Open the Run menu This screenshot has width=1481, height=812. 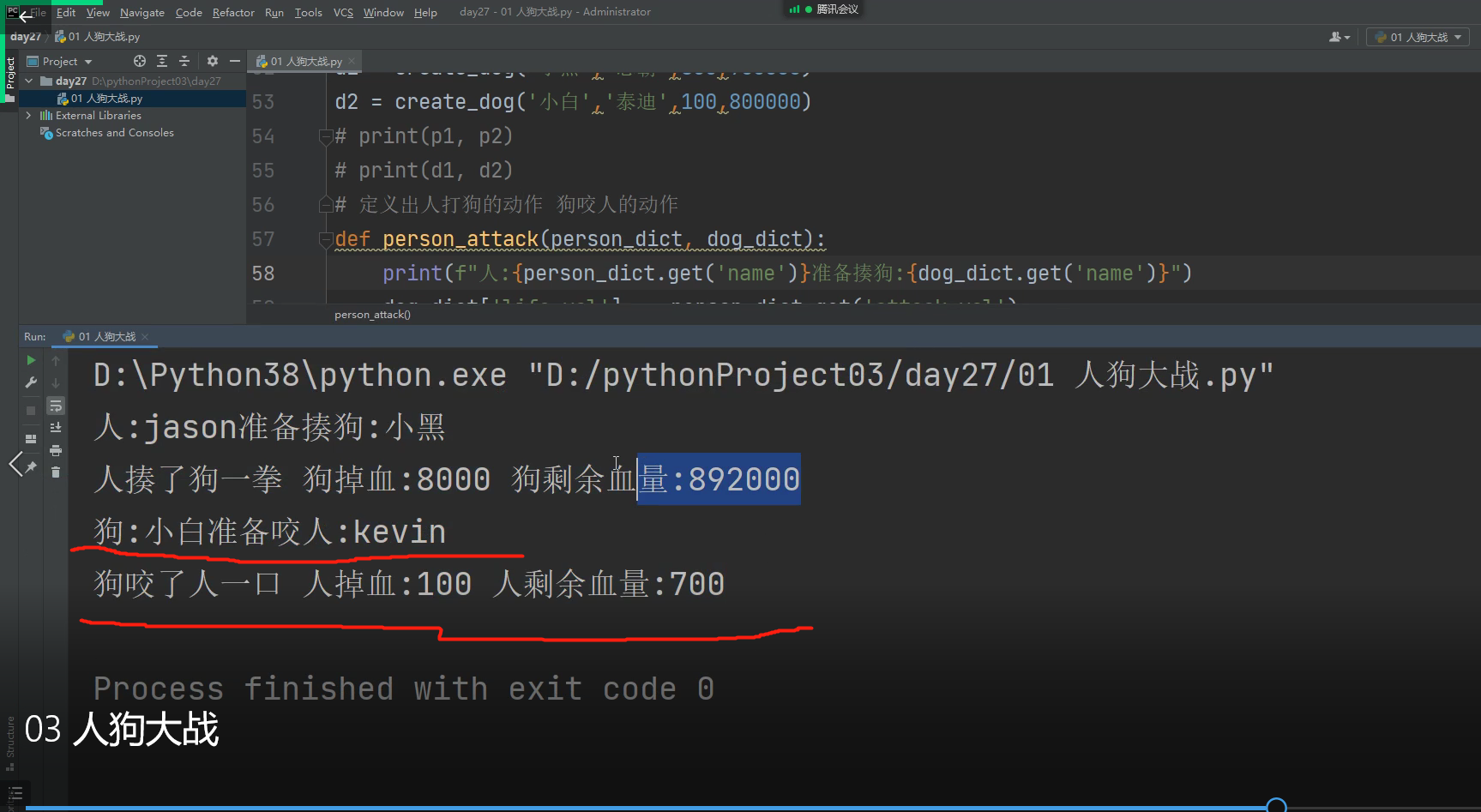274,12
